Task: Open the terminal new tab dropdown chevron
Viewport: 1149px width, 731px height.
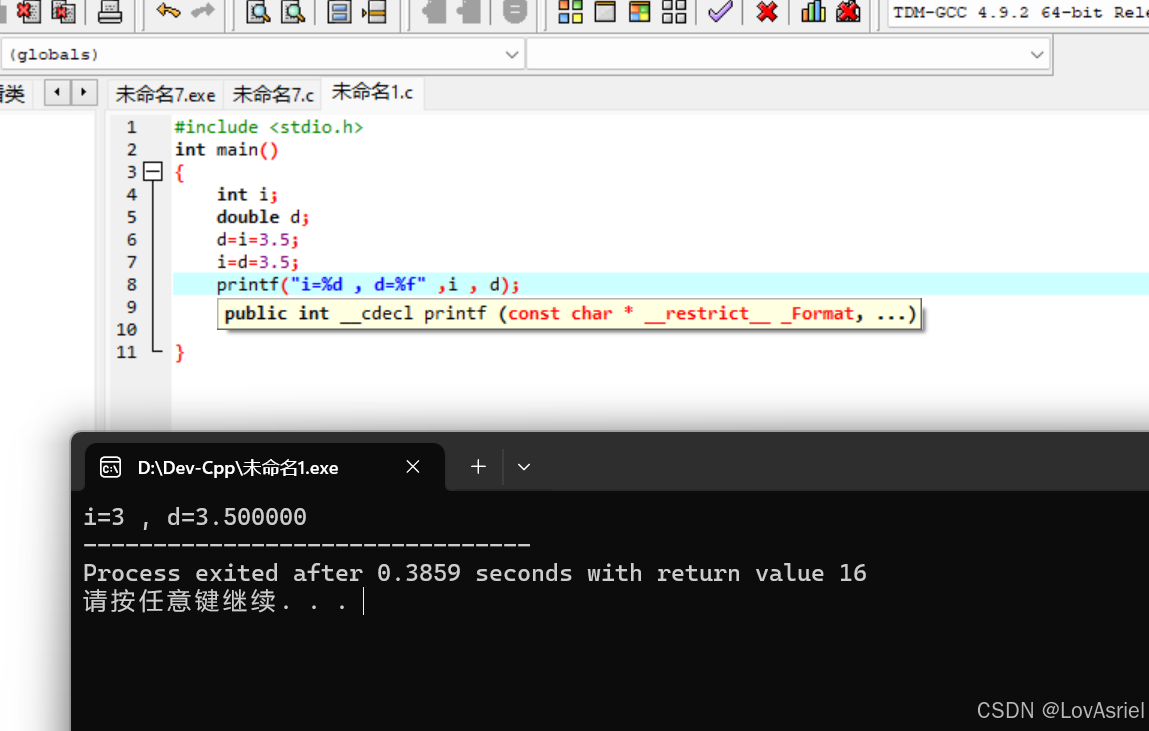Action: click(x=523, y=467)
